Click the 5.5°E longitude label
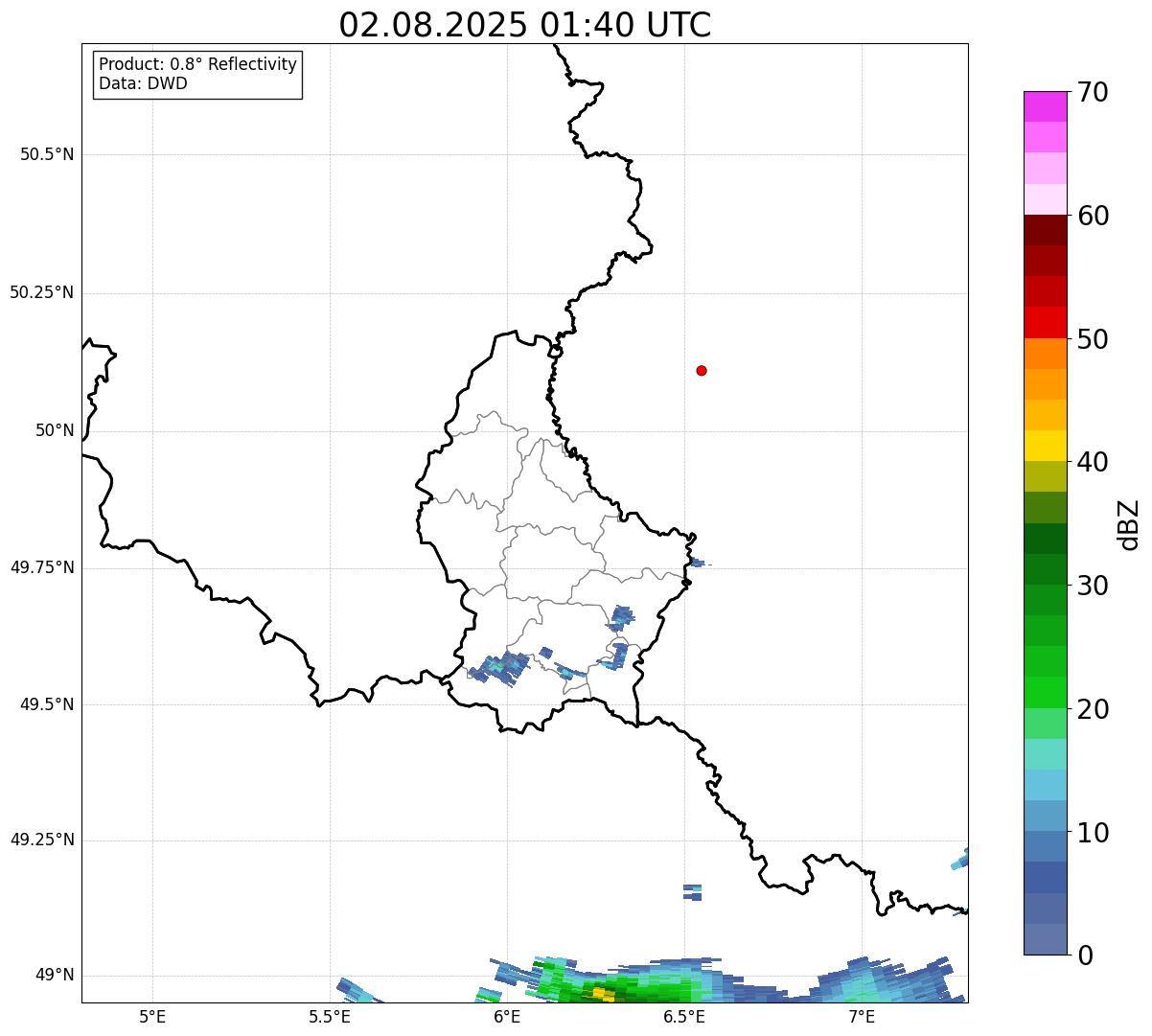Viewport: 1152px width, 1036px height. pyautogui.click(x=330, y=1017)
